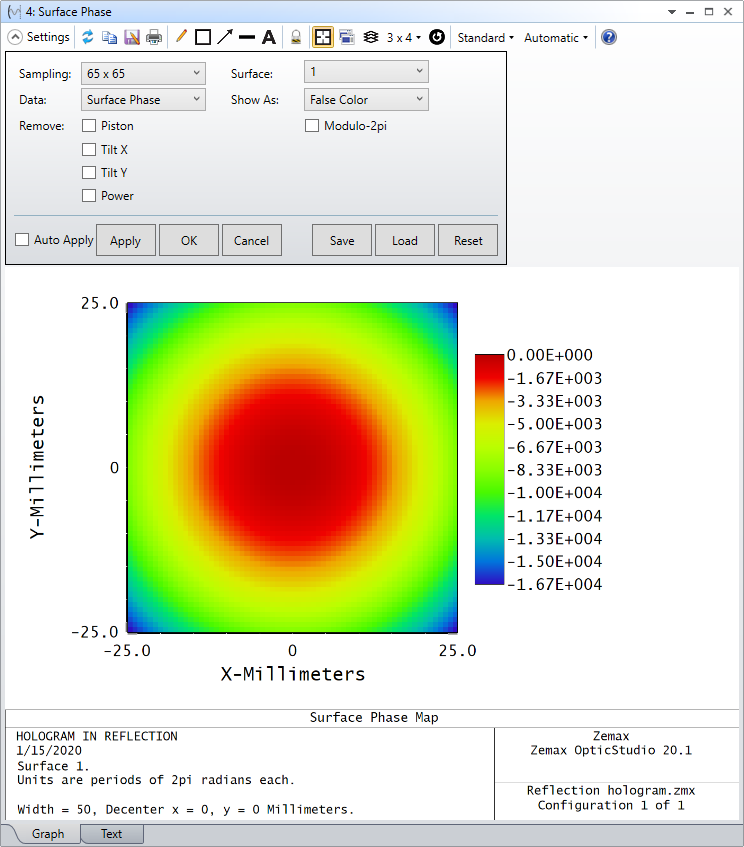Viewport: 744px width, 847px height.
Task: Switch to the Text tab
Action: click(111, 834)
